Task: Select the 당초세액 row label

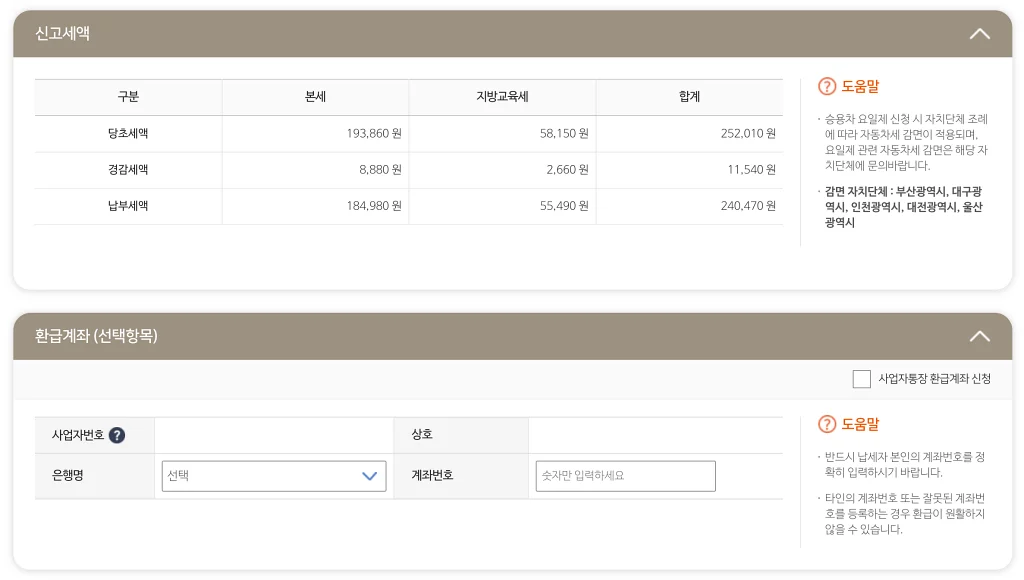Action: 128,133
